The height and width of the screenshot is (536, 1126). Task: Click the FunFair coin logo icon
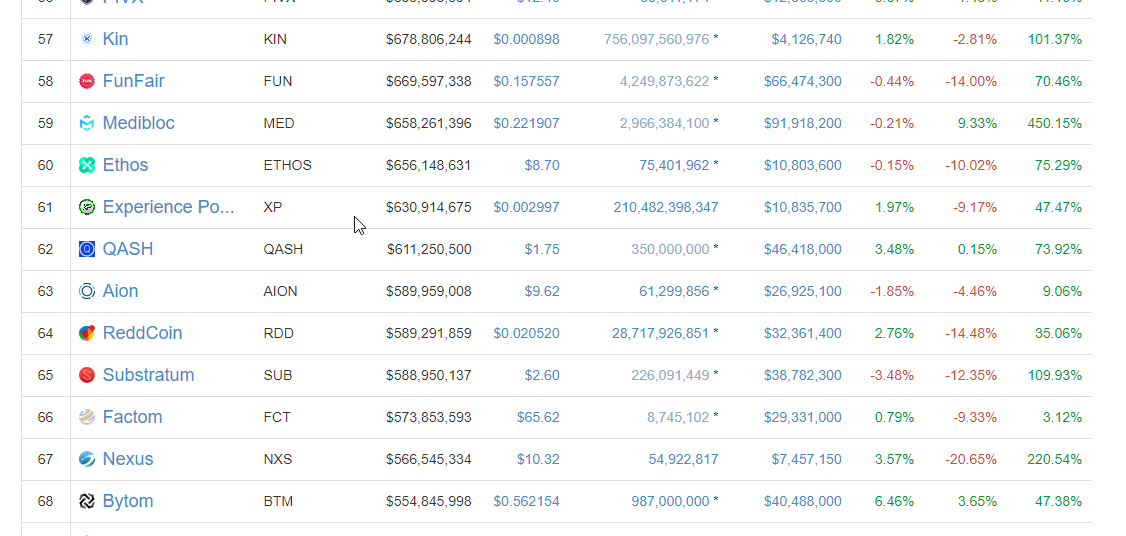pyautogui.click(x=87, y=81)
